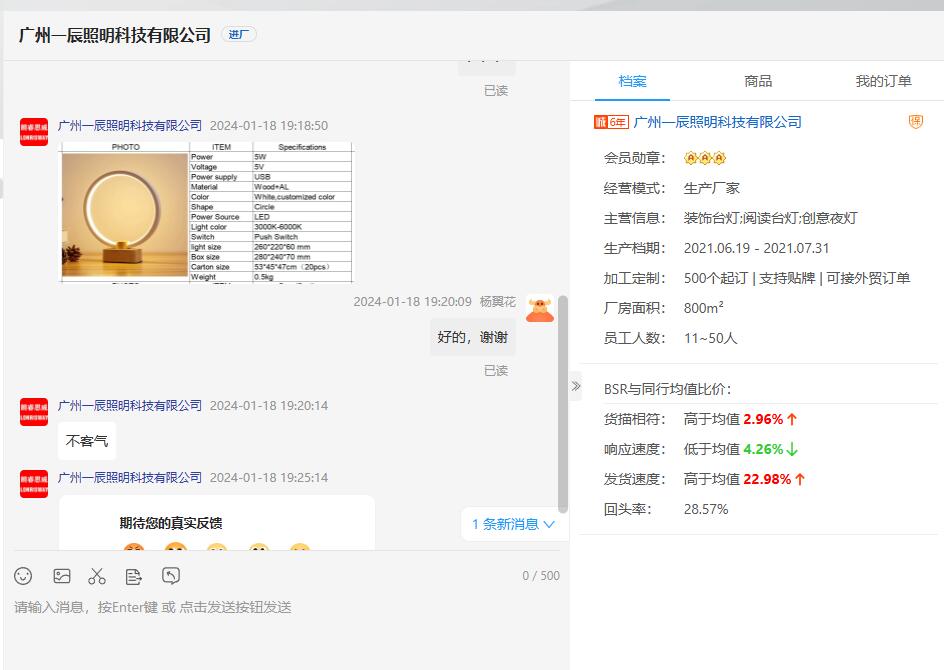Image resolution: width=944 pixels, height=670 pixels.
Task: Collapse the right info panel with double-chevron
Action: 575,386
